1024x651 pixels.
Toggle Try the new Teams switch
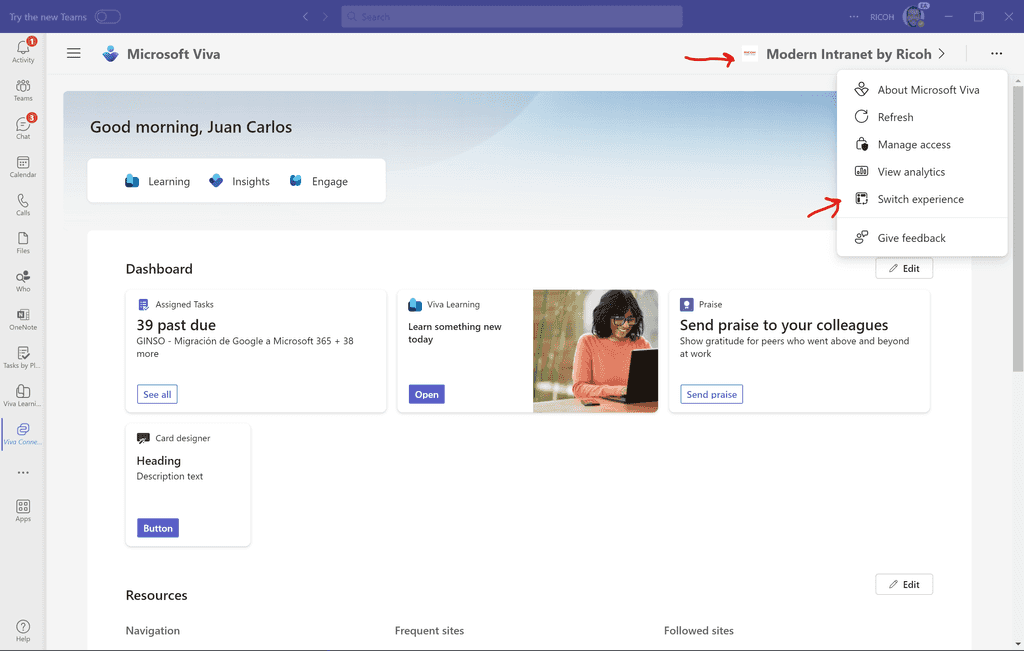coord(108,16)
